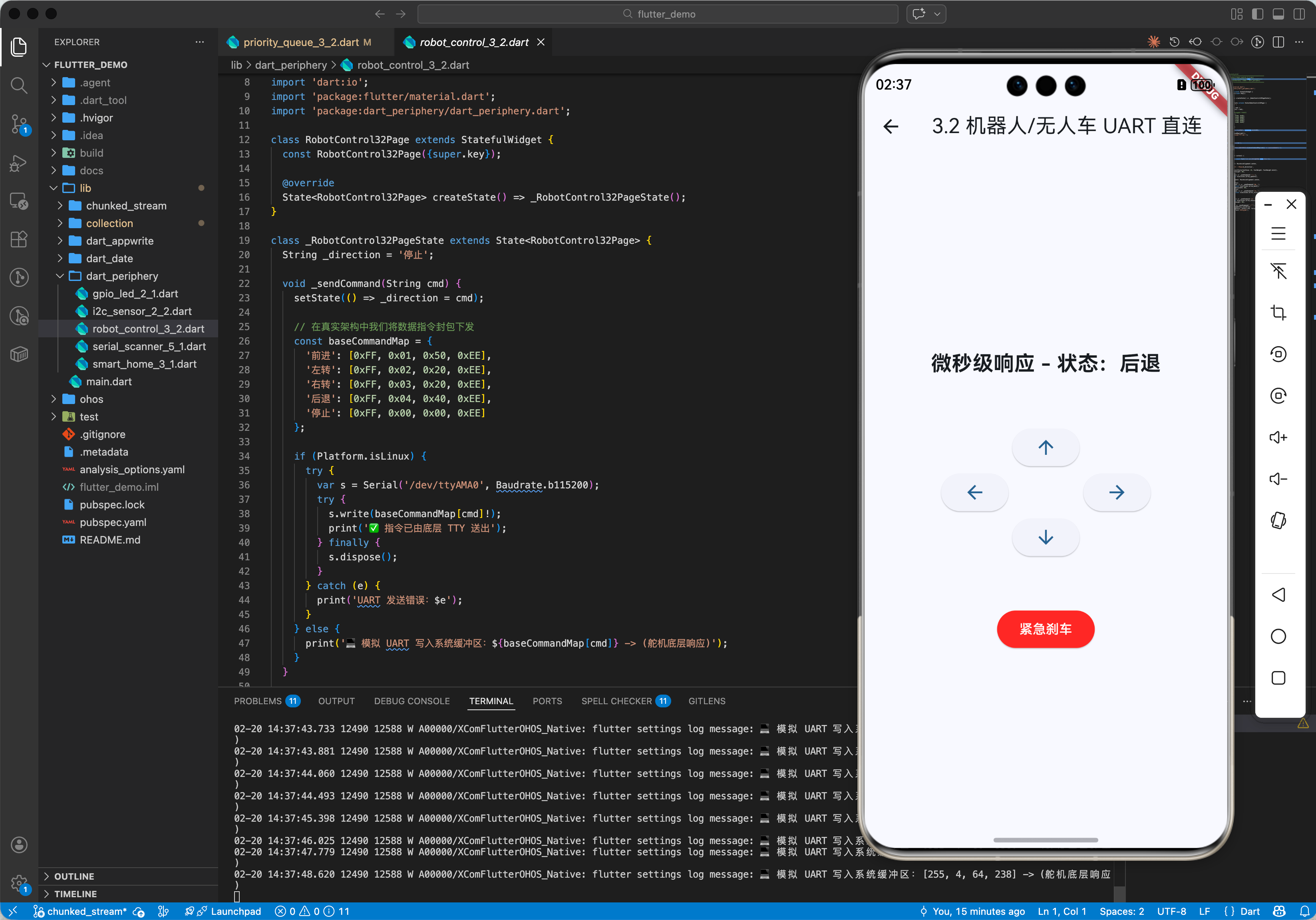
Task: Collapse the dart_periphery folder
Action: (121, 276)
